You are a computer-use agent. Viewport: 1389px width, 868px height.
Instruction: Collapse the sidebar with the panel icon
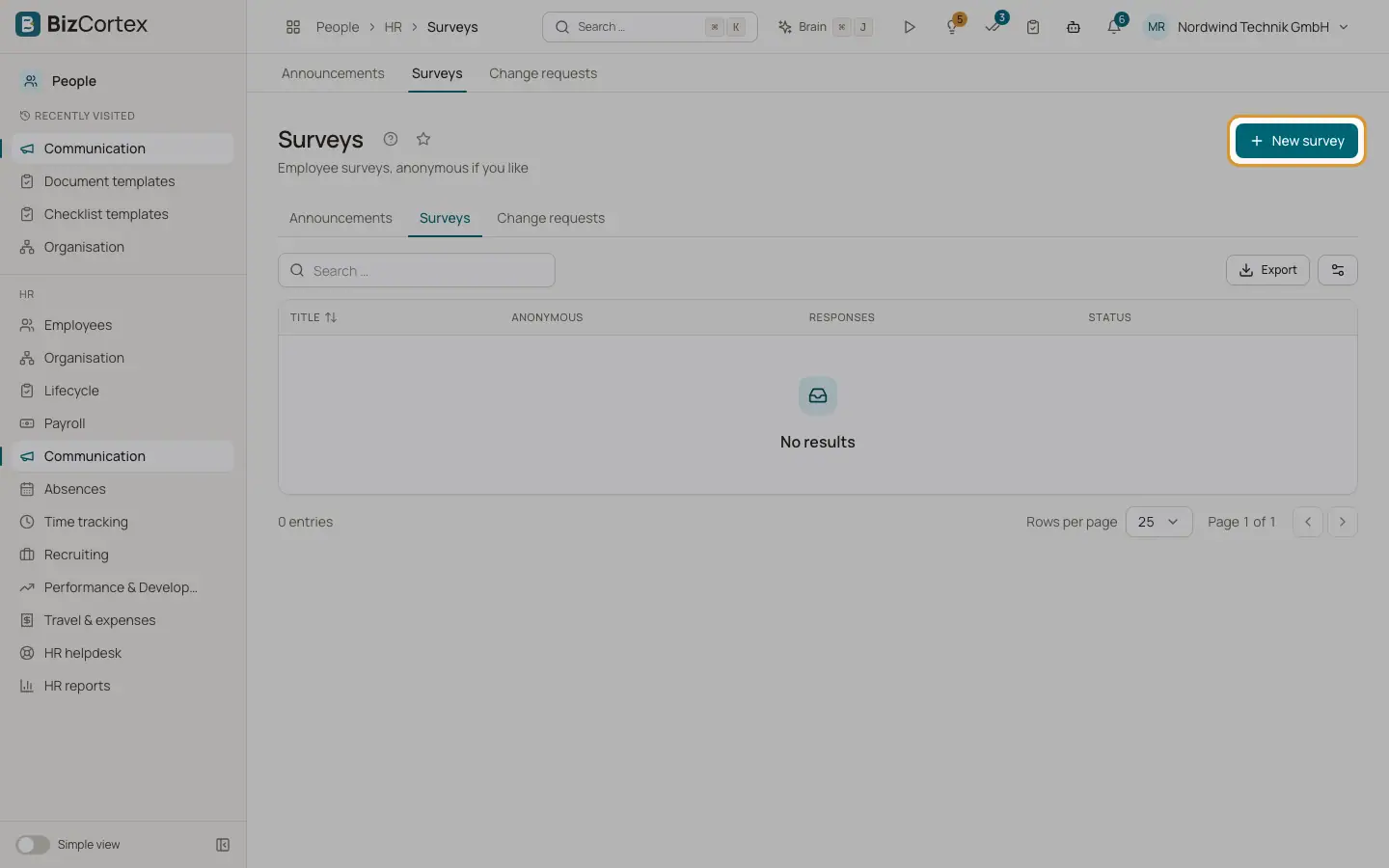point(223,845)
